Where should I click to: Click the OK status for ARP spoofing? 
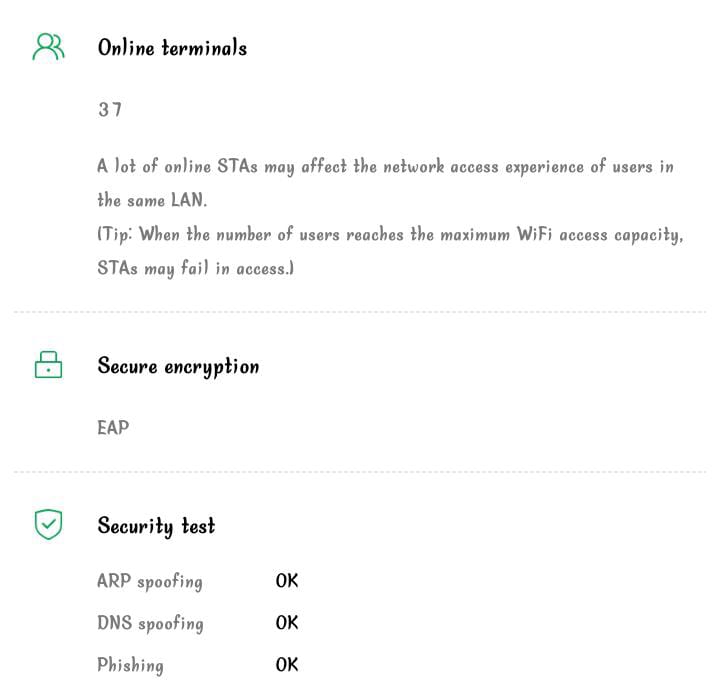(287, 581)
